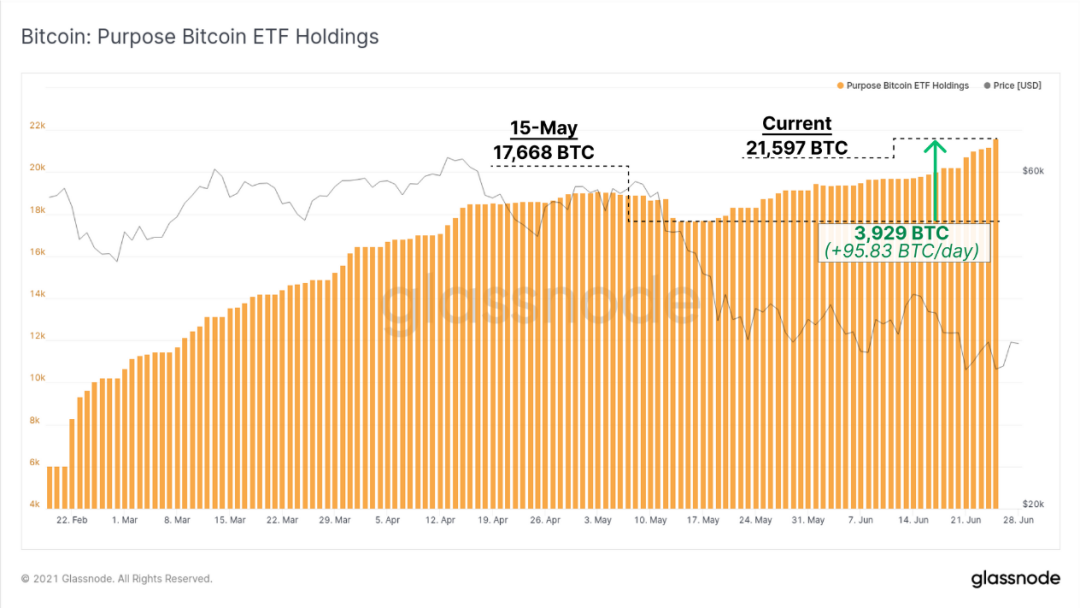Viewport: 1080px width, 608px height.
Task: Click the 28. Jun date axis label
Action: pyautogui.click(x=1018, y=520)
